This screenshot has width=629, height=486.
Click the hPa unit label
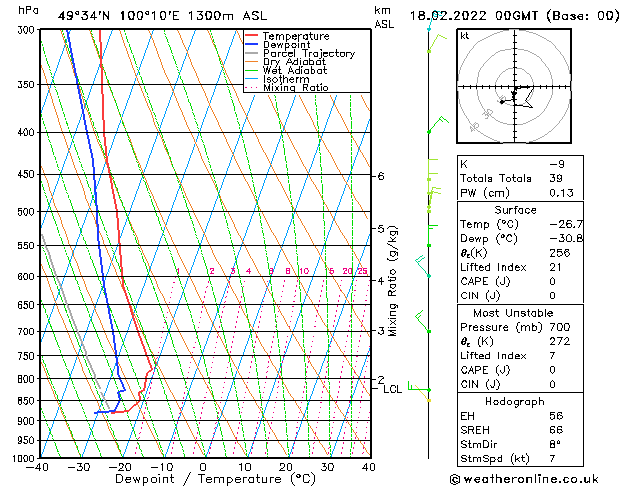[x=28, y=10]
